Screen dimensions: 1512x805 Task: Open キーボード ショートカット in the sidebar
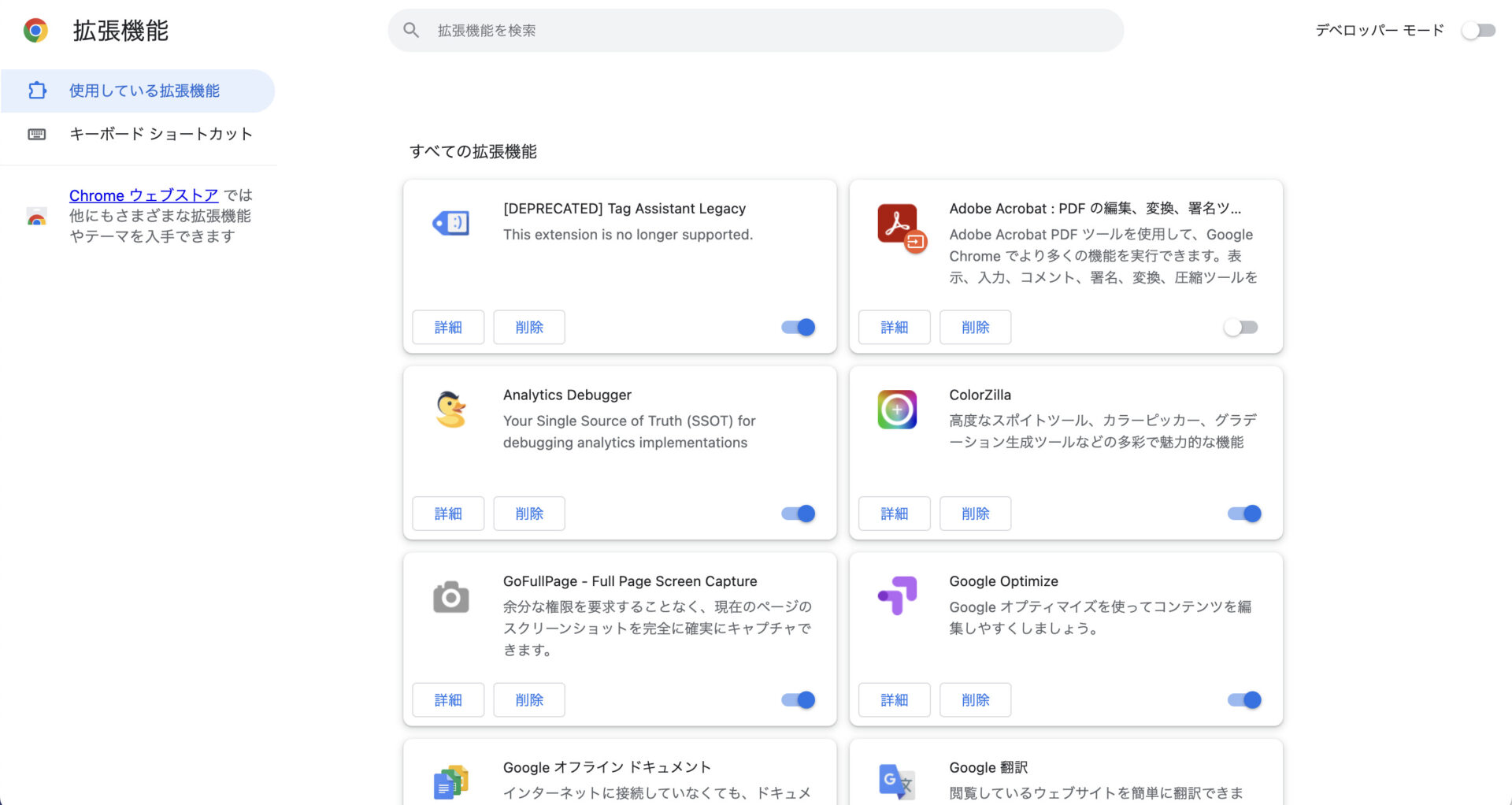click(138, 134)
